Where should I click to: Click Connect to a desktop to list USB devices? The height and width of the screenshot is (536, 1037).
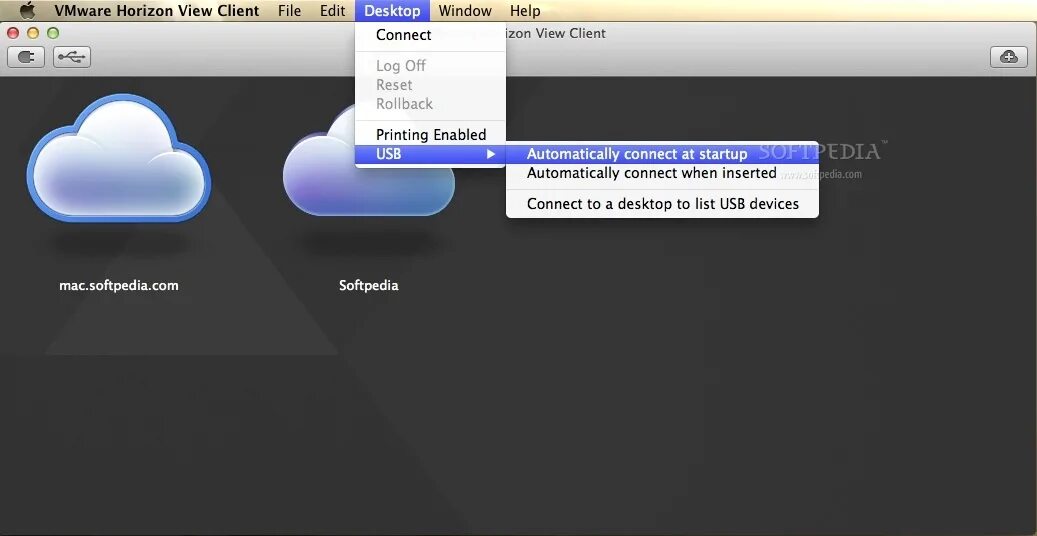[662, 204]
